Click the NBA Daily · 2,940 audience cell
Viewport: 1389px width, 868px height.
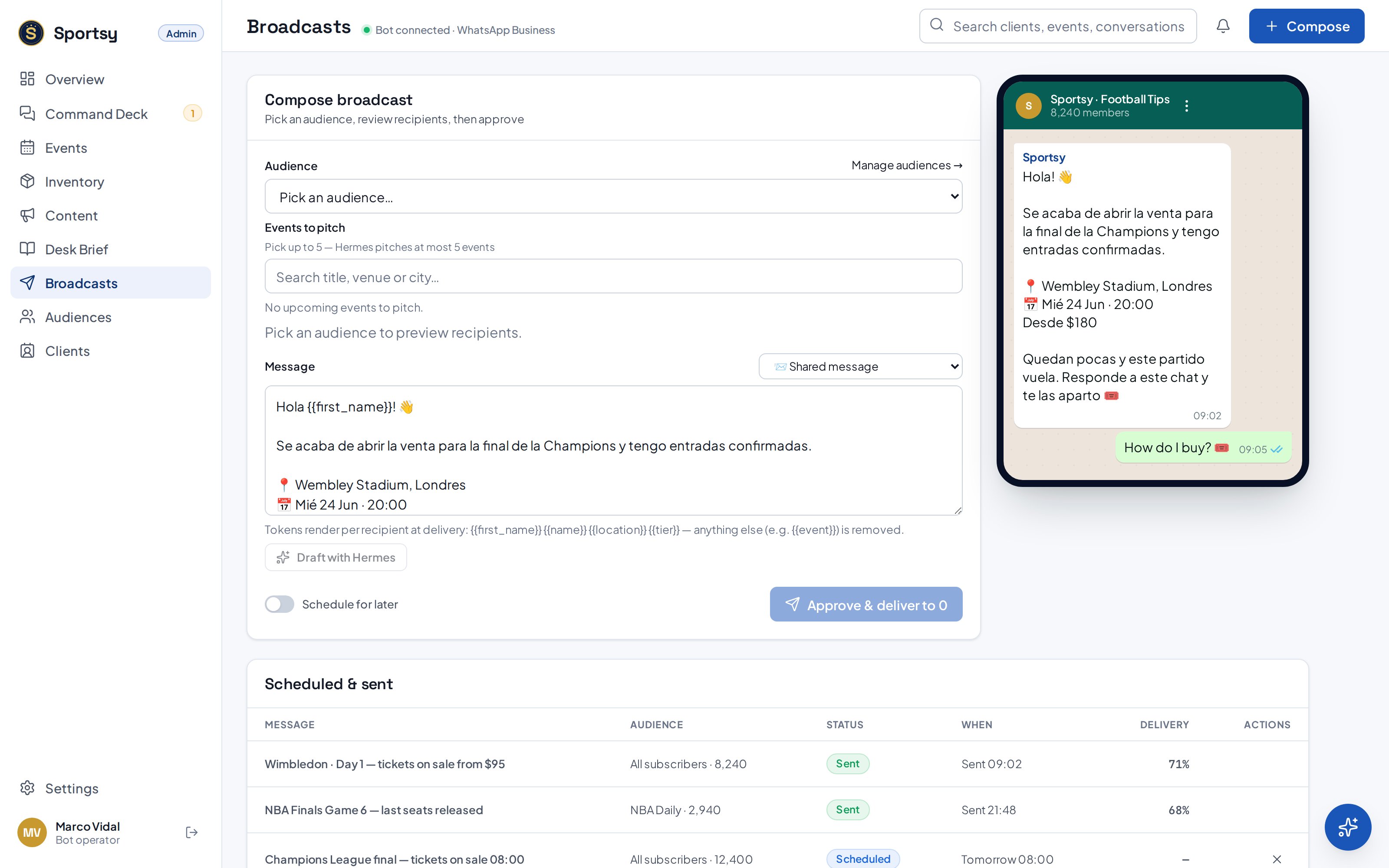tap(675, 809)
